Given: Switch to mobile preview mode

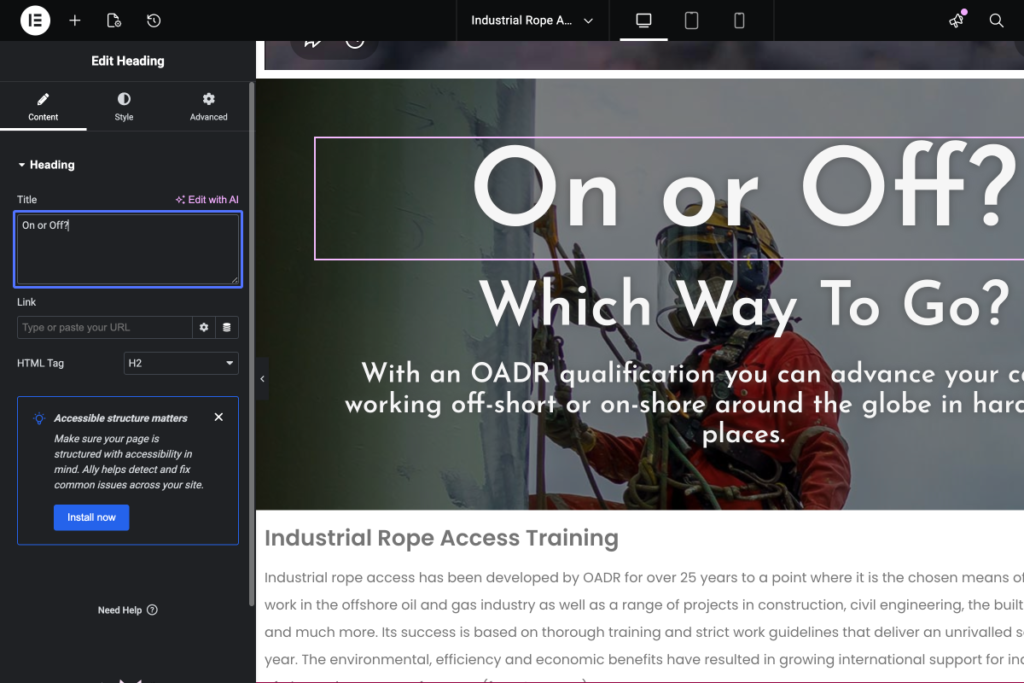Looking at the screenshot, I should (x=739, y=20).
